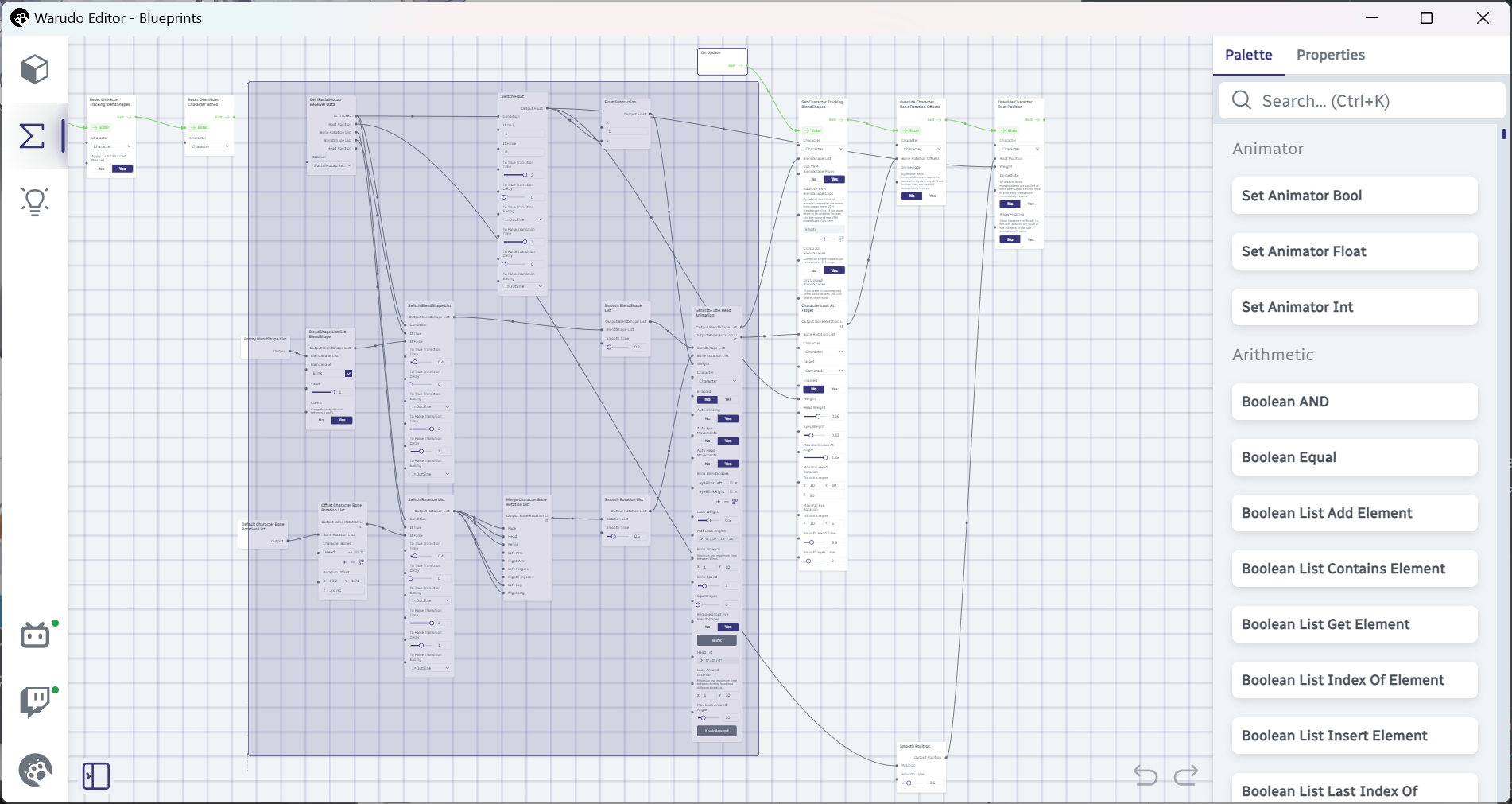The image size is (1512, 804).
Task: Click the Warudo app logo in title bar
Action: click(x=20, y=17)
